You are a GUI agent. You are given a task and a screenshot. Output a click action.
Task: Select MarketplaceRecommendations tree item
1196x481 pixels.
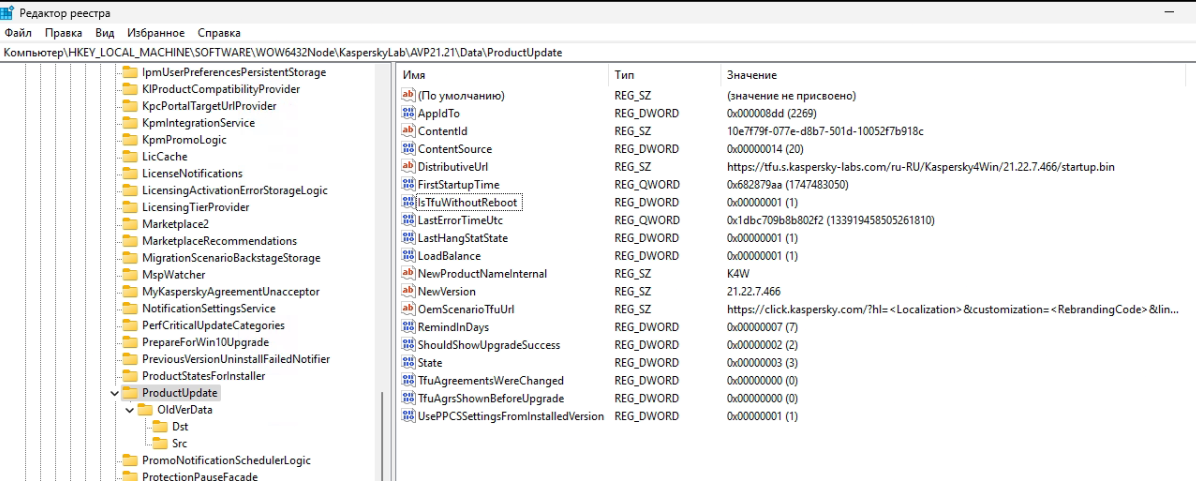(220, 241)
